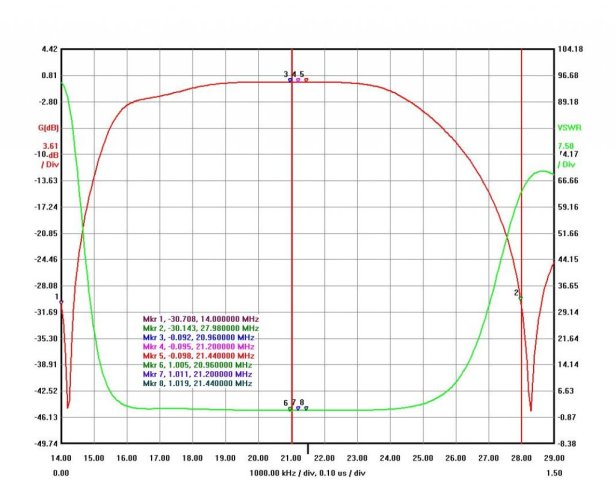Click the 14.00 start frequency label

(61, 458)
